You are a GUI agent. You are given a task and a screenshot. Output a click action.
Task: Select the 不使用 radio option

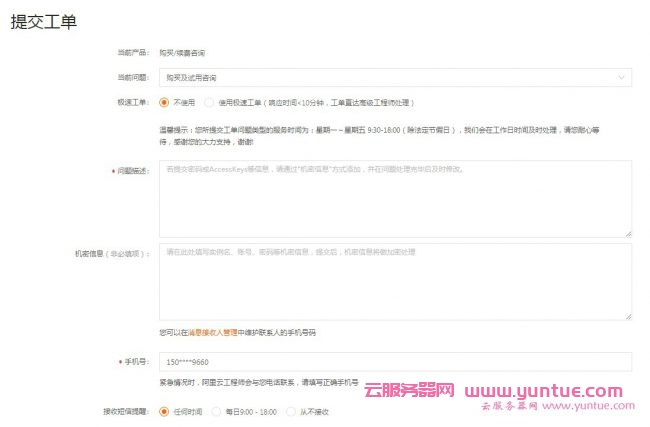pyautogui.click(x=165, y=102)
